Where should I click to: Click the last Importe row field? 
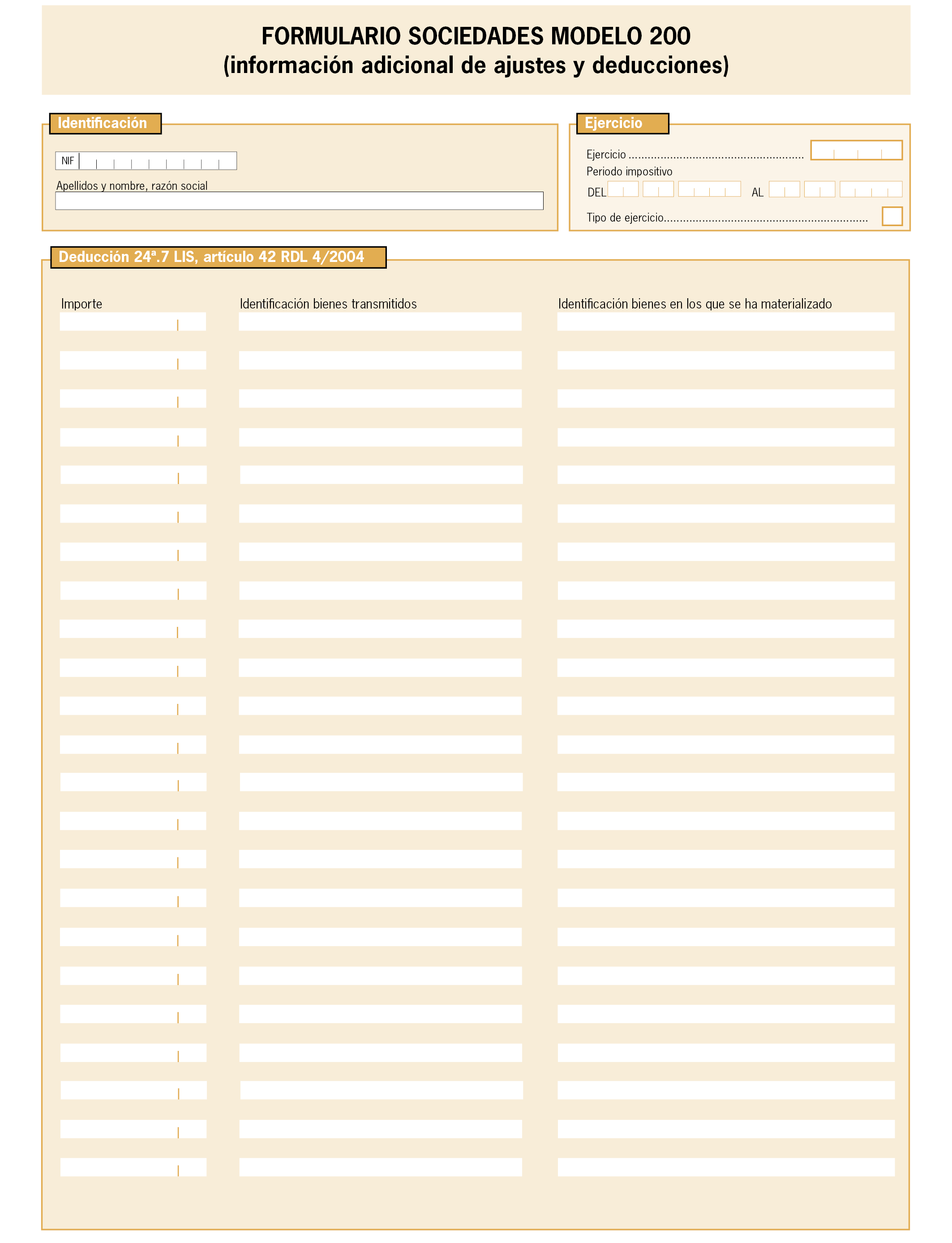[x=133, y=1167]
